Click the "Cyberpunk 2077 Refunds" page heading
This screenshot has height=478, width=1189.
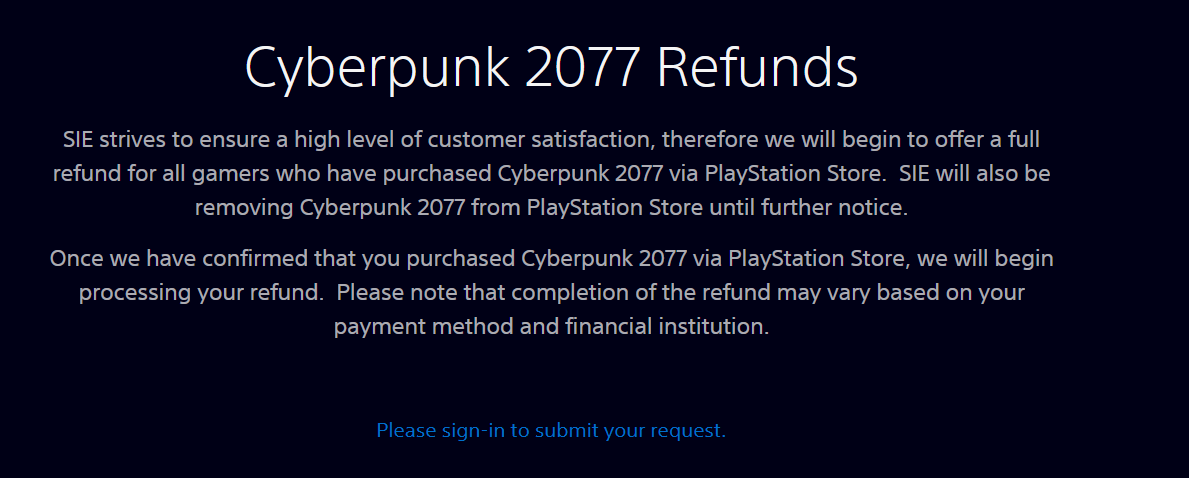point(551,68)
